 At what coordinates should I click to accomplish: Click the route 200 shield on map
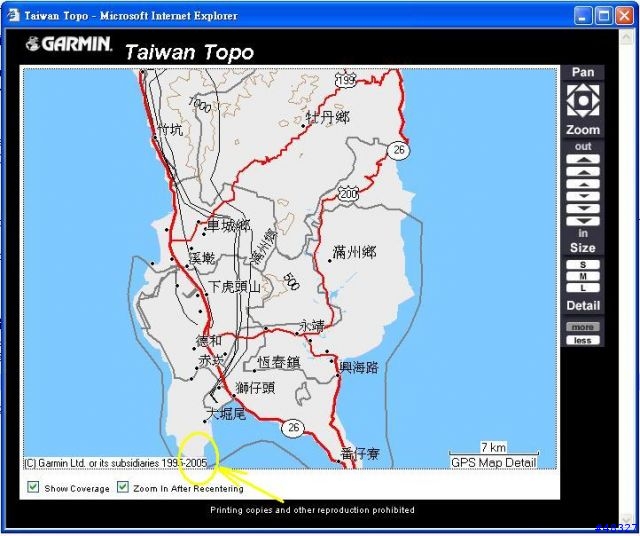tap(348, 193)
